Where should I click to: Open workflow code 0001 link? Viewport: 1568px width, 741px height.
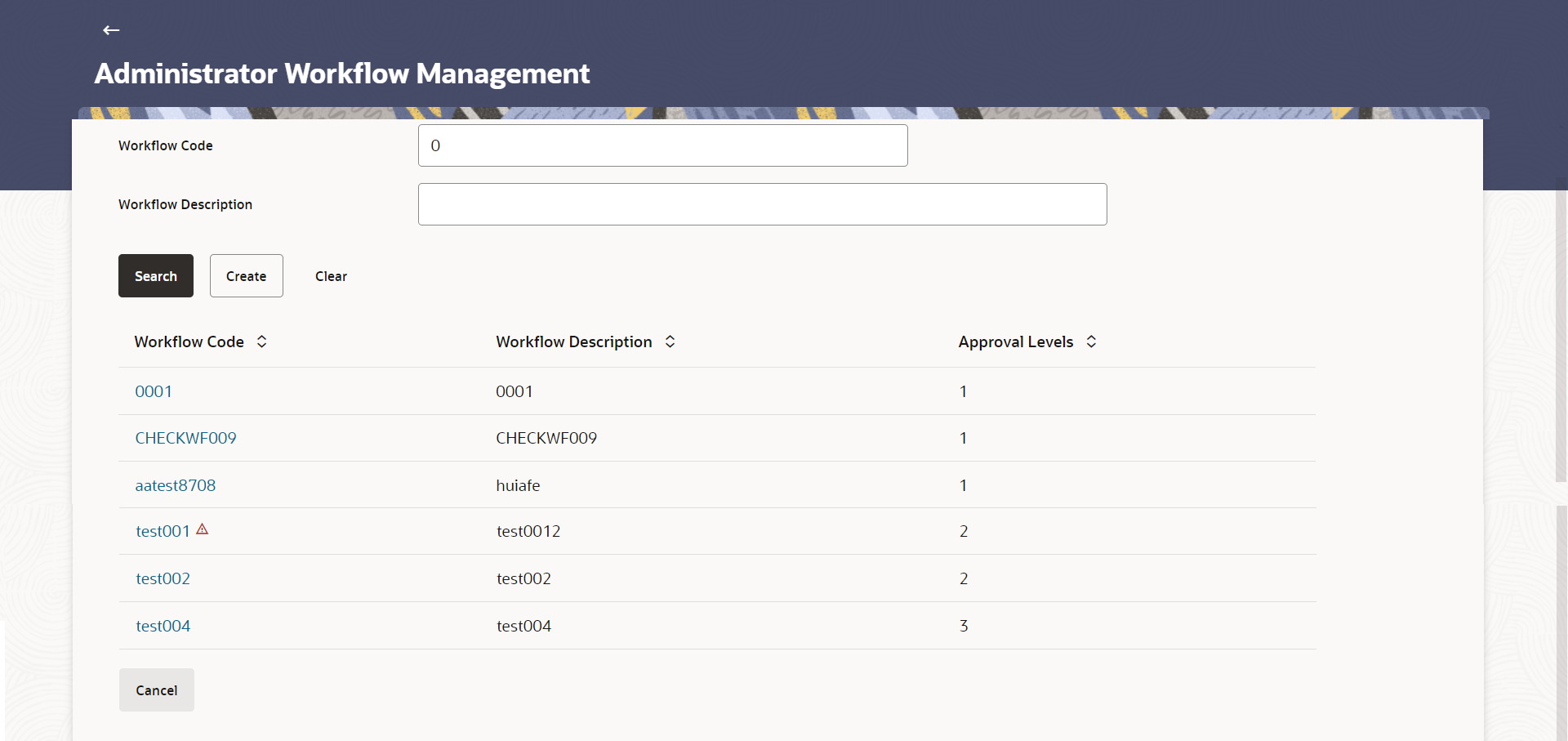(154, 391)
